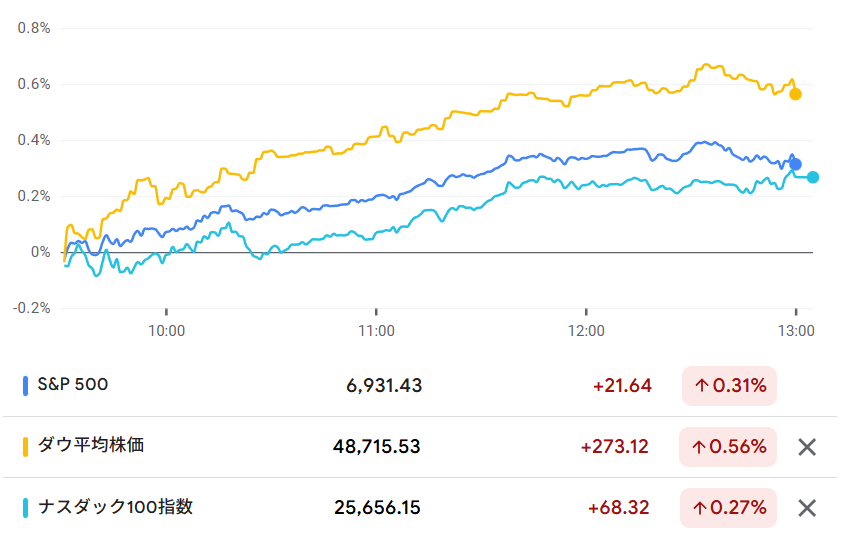Click the Dow point change +273.12
This screenshot has height=538, width=841.
[616, 447]
